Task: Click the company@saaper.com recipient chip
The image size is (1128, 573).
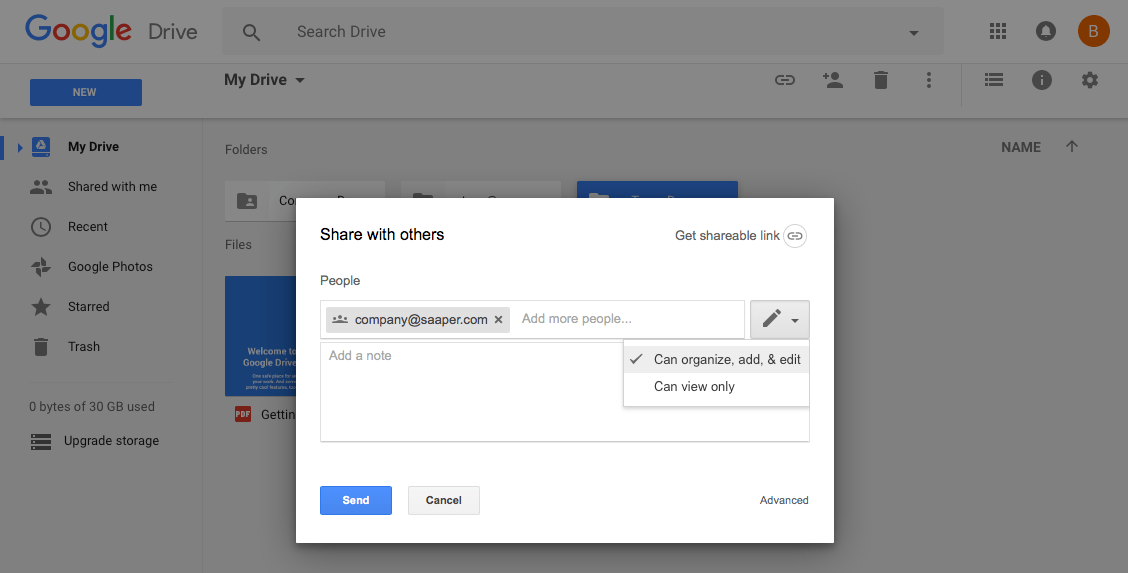Action: point(417,320)
